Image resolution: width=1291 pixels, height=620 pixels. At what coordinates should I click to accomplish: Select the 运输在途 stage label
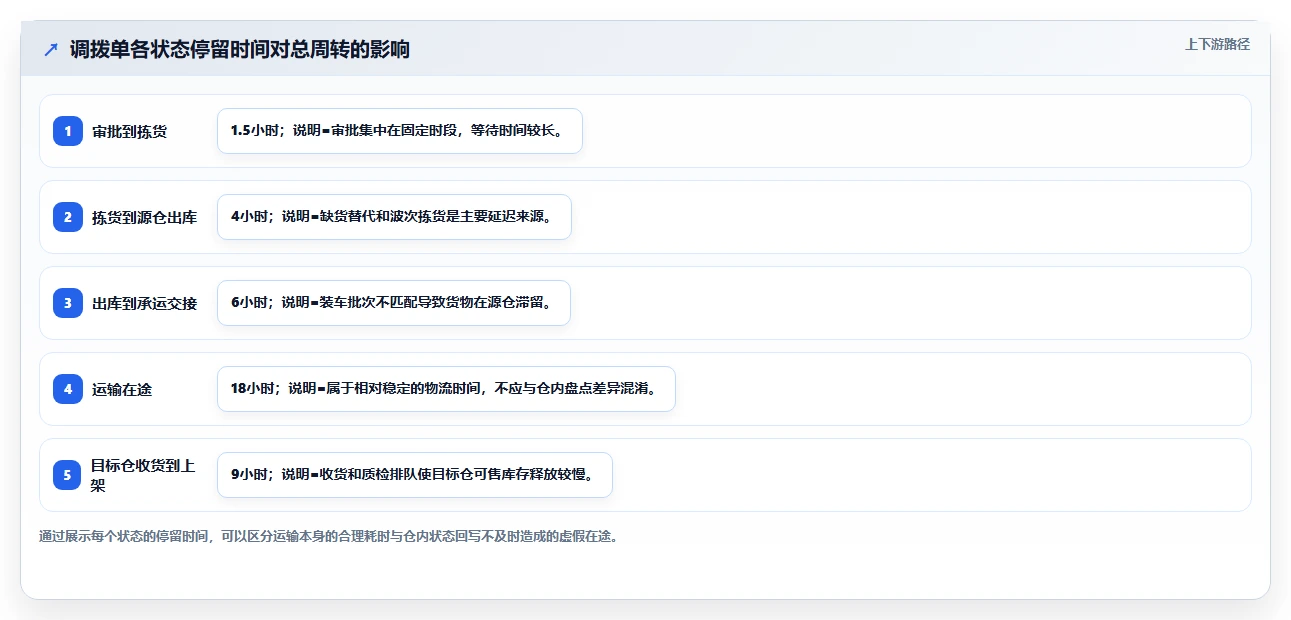122,389
